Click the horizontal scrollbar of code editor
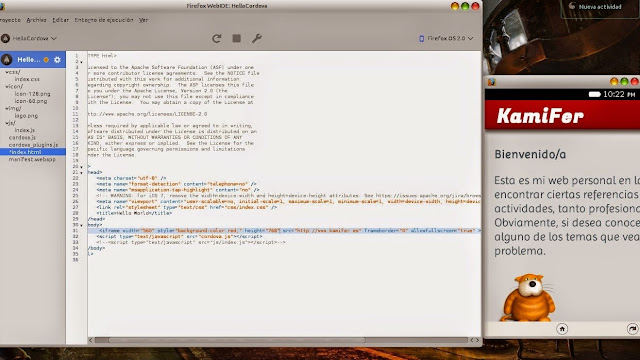Viewport: 640px width, 360px height. [x=237, y=340]
